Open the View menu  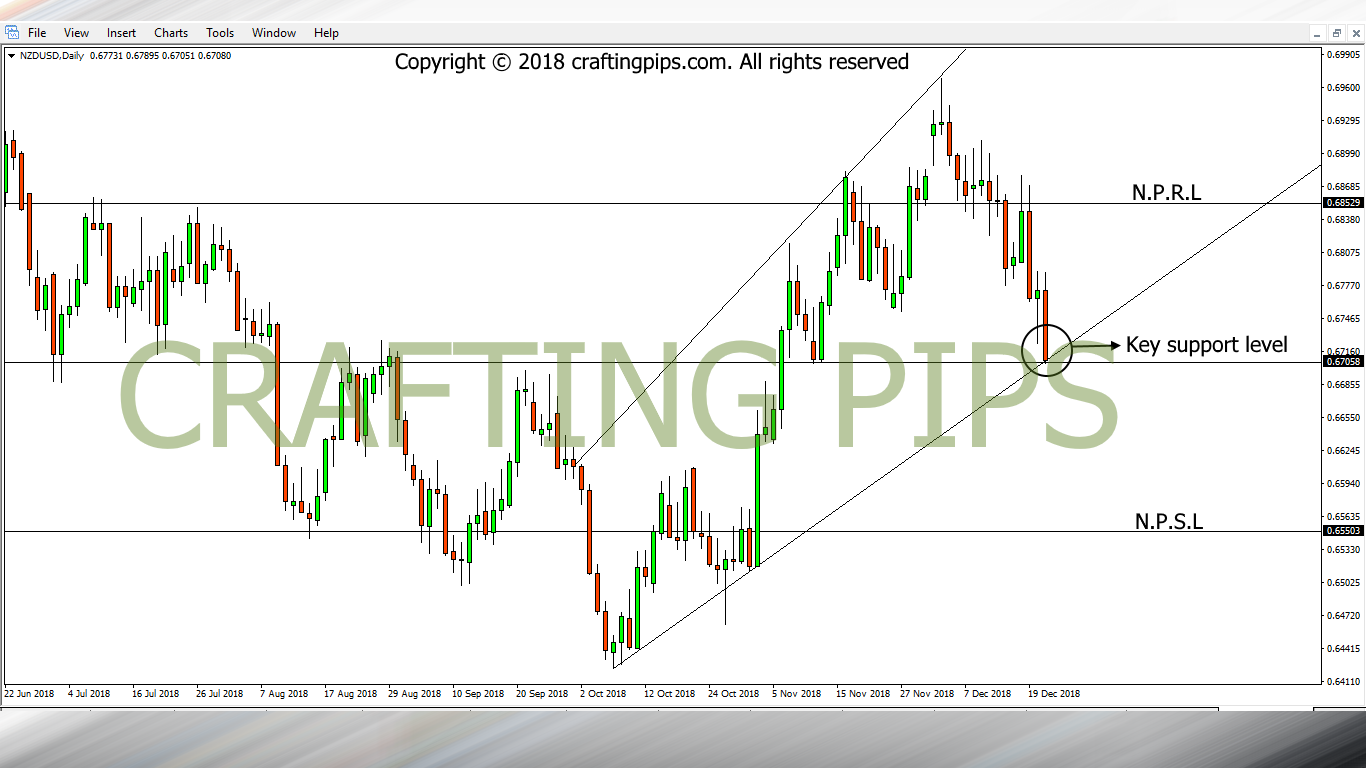[76, 33]
